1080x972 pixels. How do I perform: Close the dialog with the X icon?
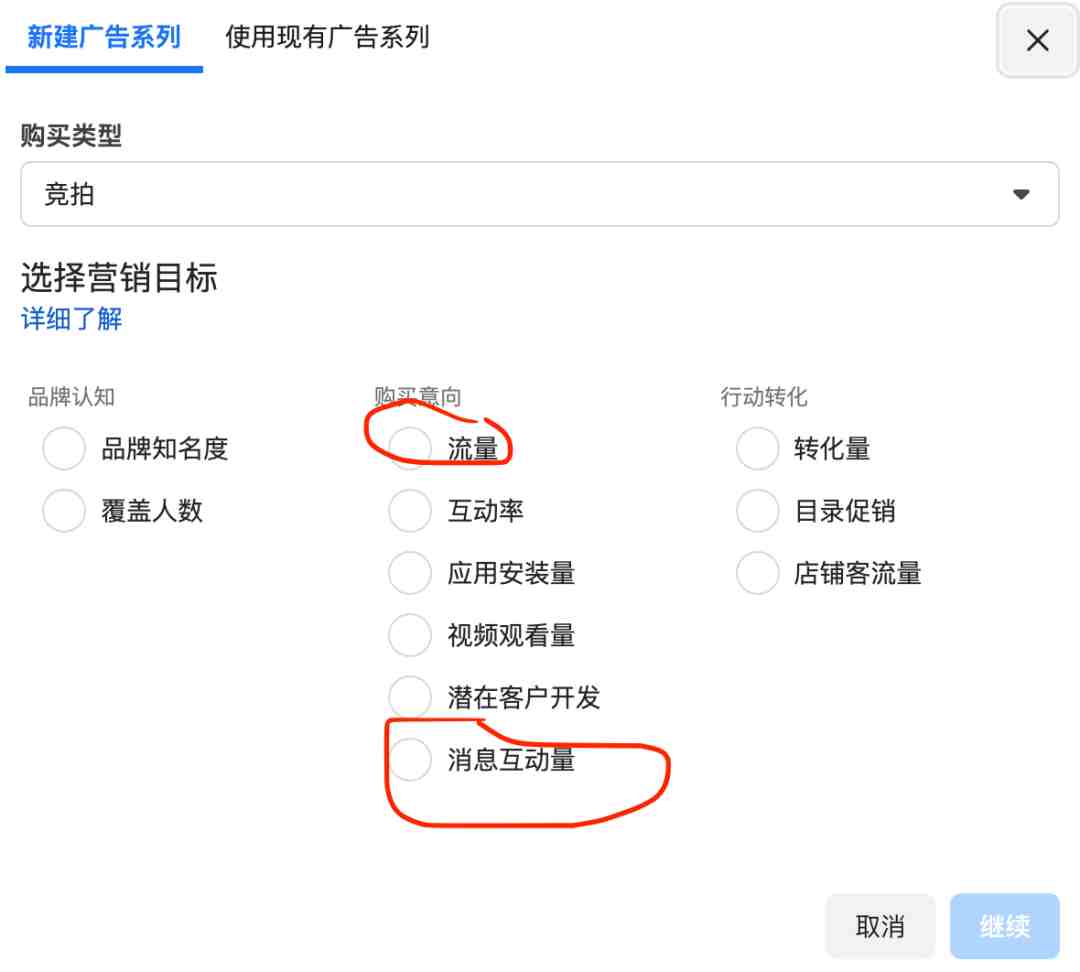coord(1037,40)
